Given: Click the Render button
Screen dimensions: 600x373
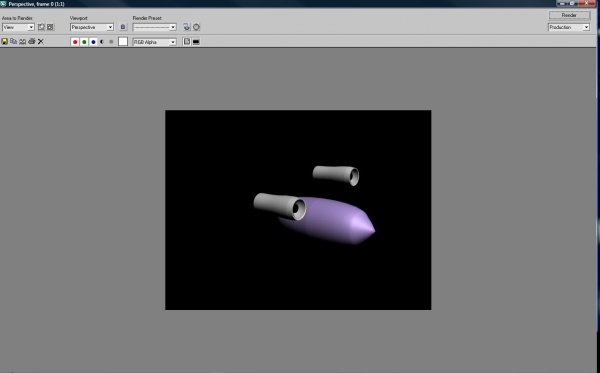Looking at the screenshot, I should 569,15.
